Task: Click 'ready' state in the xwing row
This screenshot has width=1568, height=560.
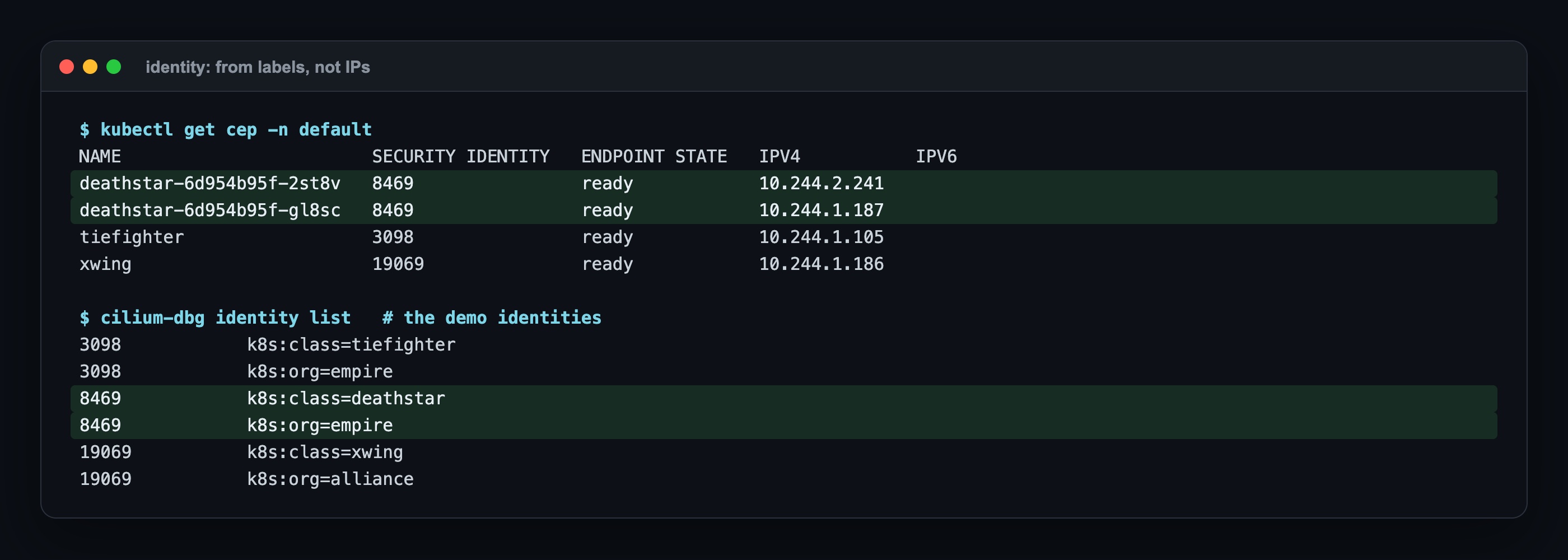Action: [608, 264]
